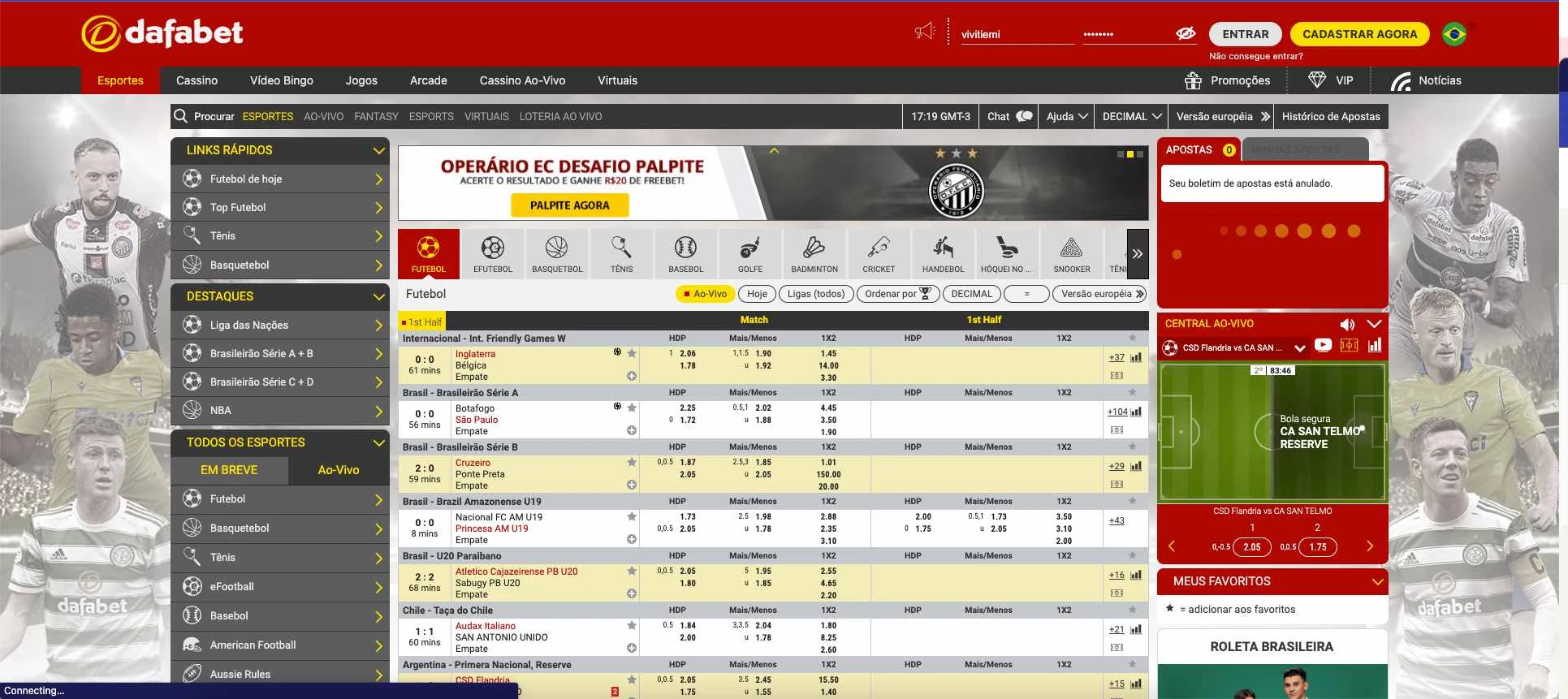
Task: Open the Cassino Ao-Vivo menu item
Action: [522, 80]
